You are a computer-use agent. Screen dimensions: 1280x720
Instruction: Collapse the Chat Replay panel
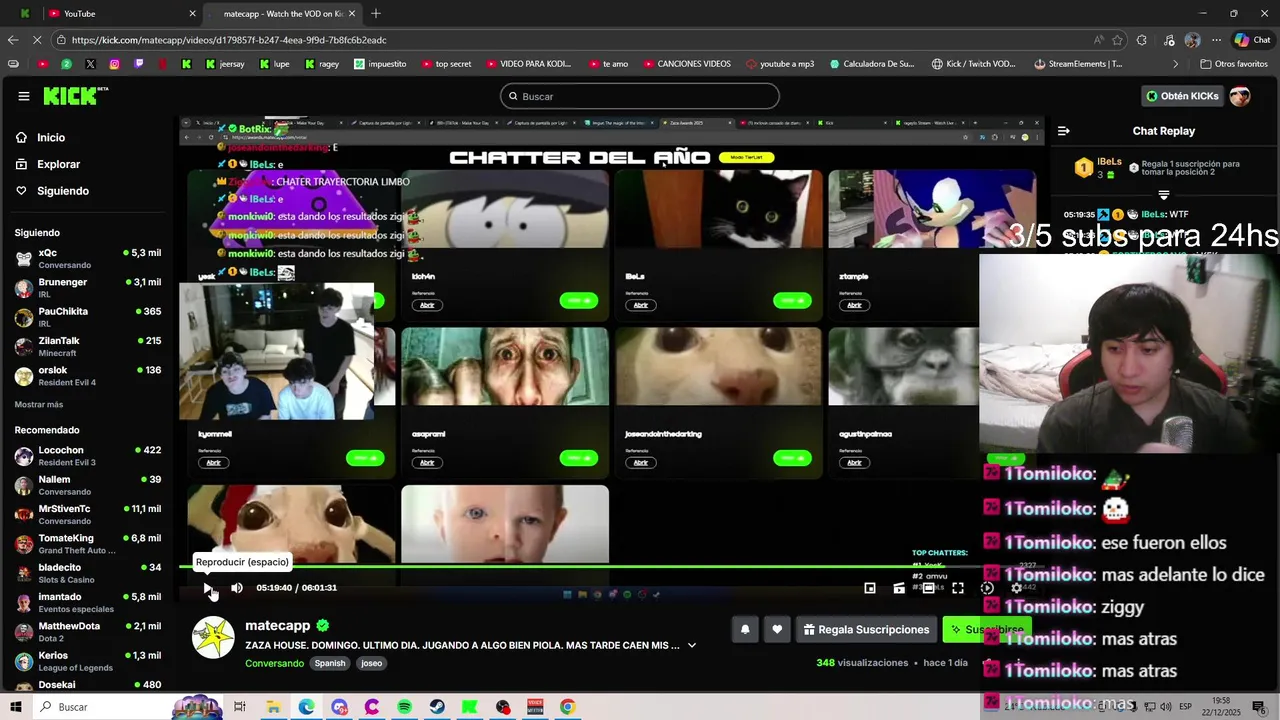pyautogui.click(x=1063, y=131)
